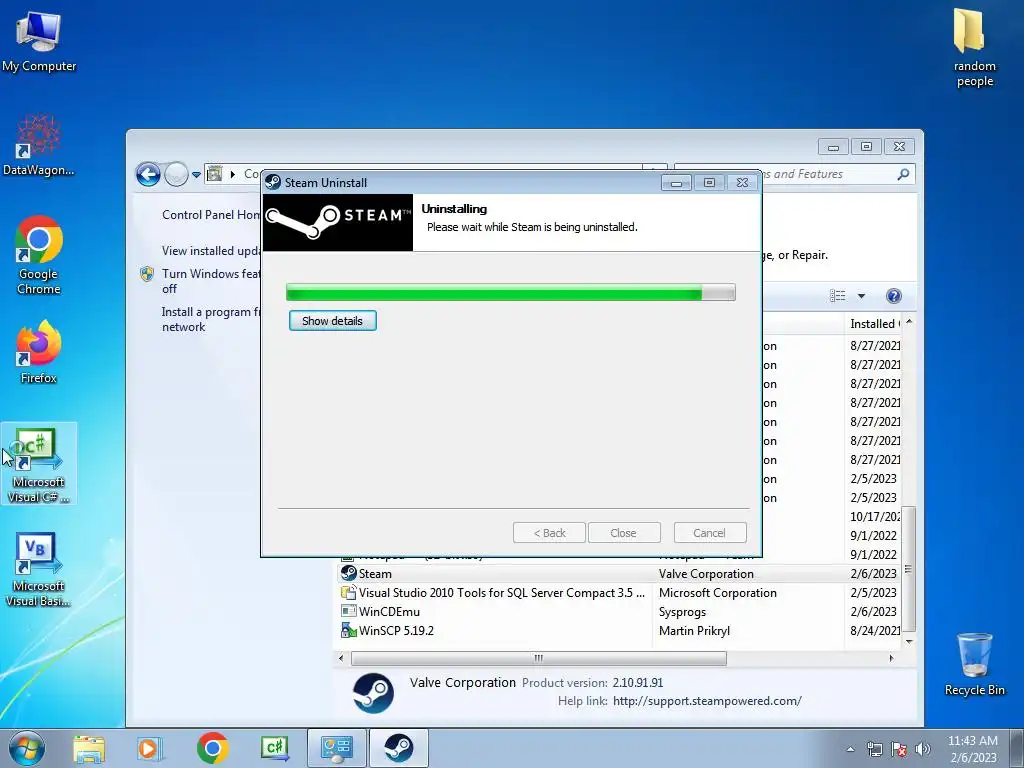Open the network tray icon

874,749
